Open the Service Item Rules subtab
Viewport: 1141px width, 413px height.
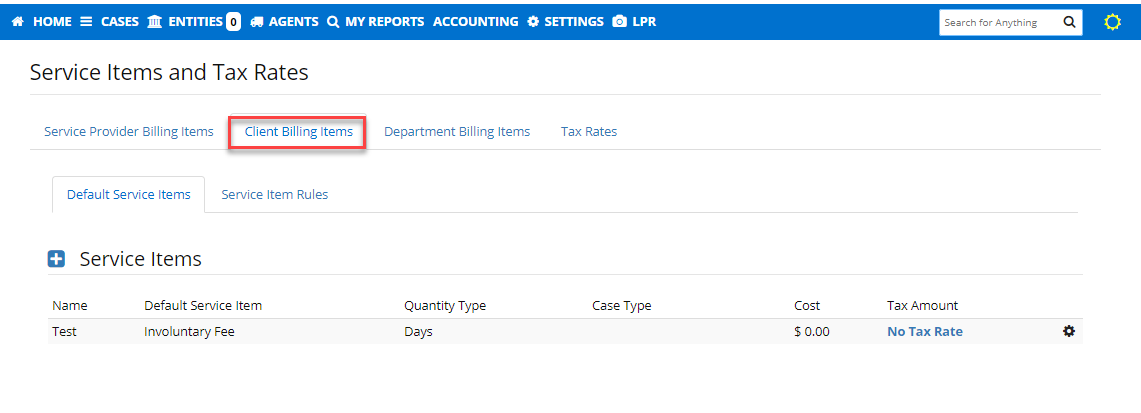[x=274, y=194]
